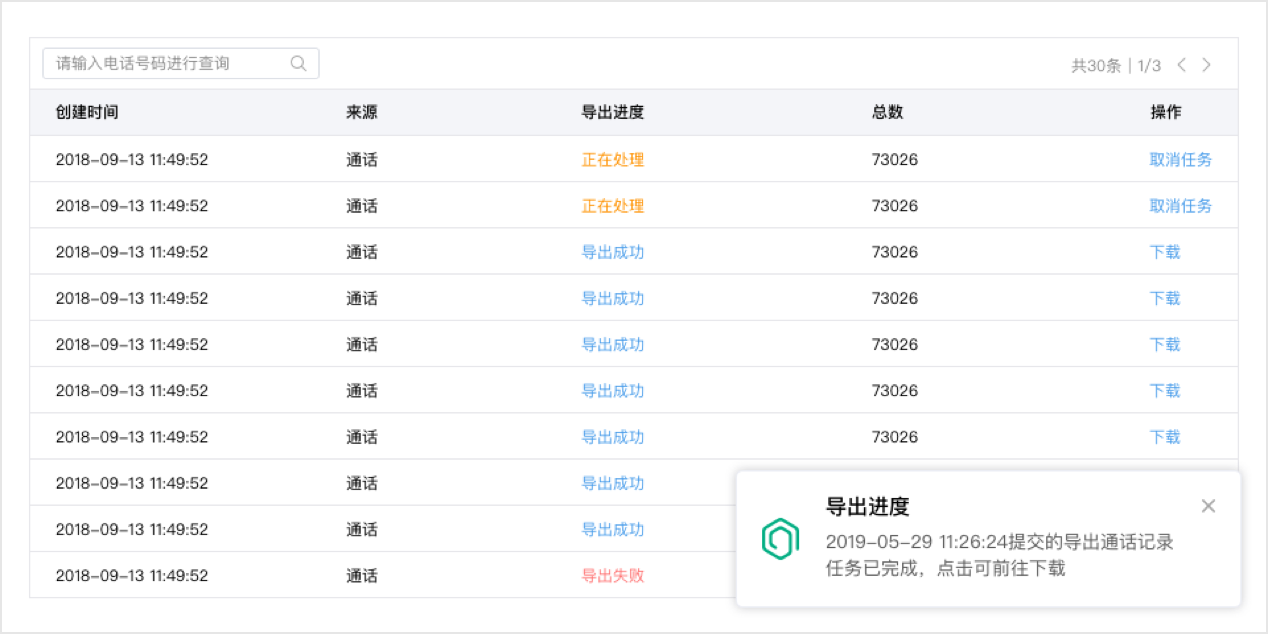Go to the previous page chevron

click(x=1181, y=65)
